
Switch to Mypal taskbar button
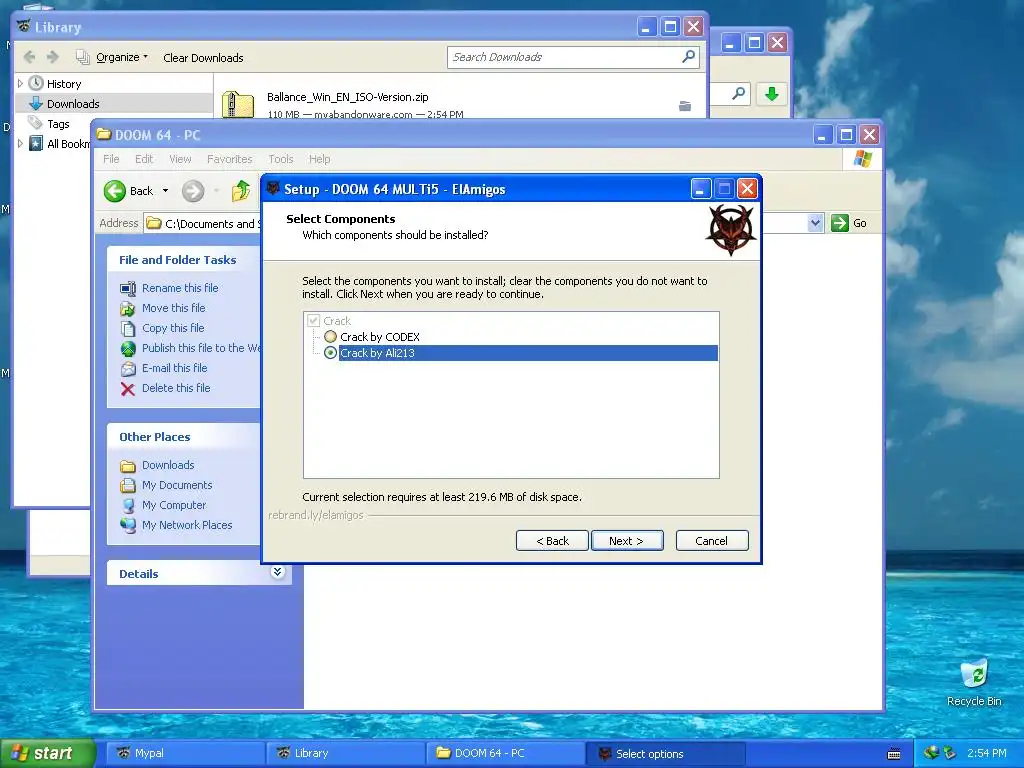[185, 753]
